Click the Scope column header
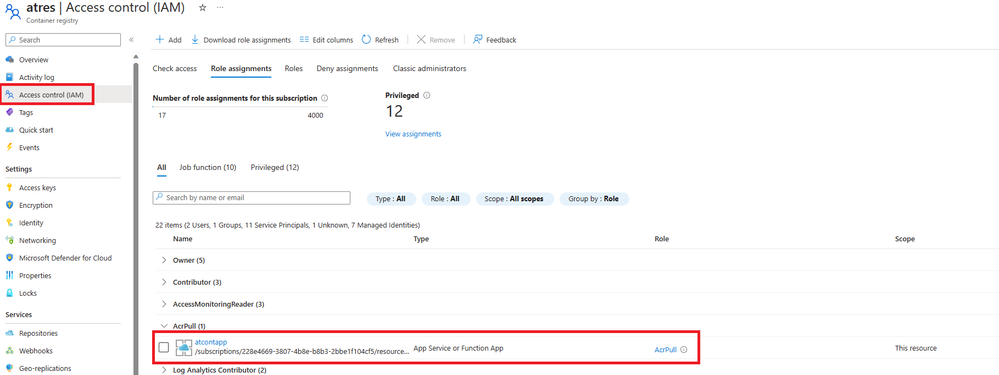 (x=904, y=239)
